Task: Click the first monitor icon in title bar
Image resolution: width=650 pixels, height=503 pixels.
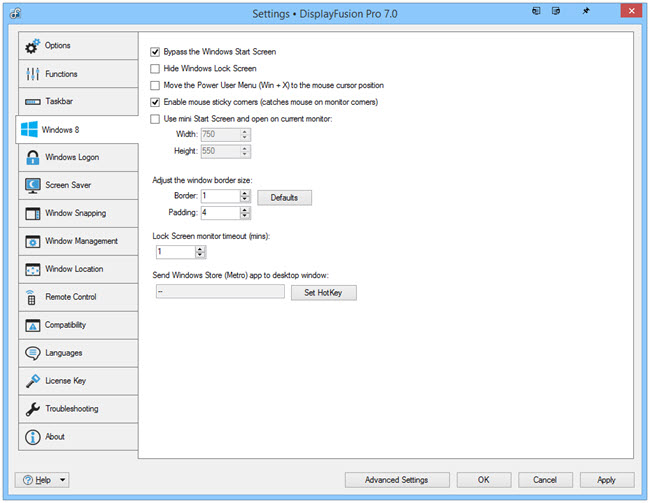Action: 536,11
